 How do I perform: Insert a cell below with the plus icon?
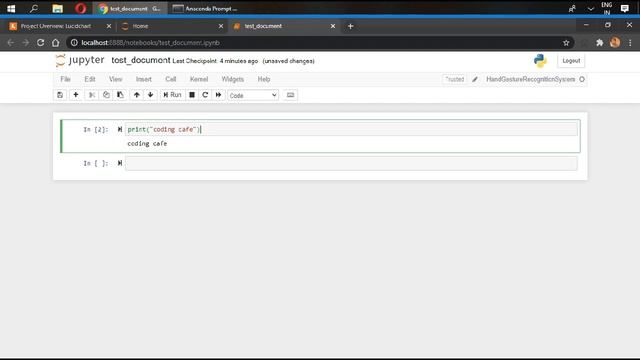[x=76, y=95]
